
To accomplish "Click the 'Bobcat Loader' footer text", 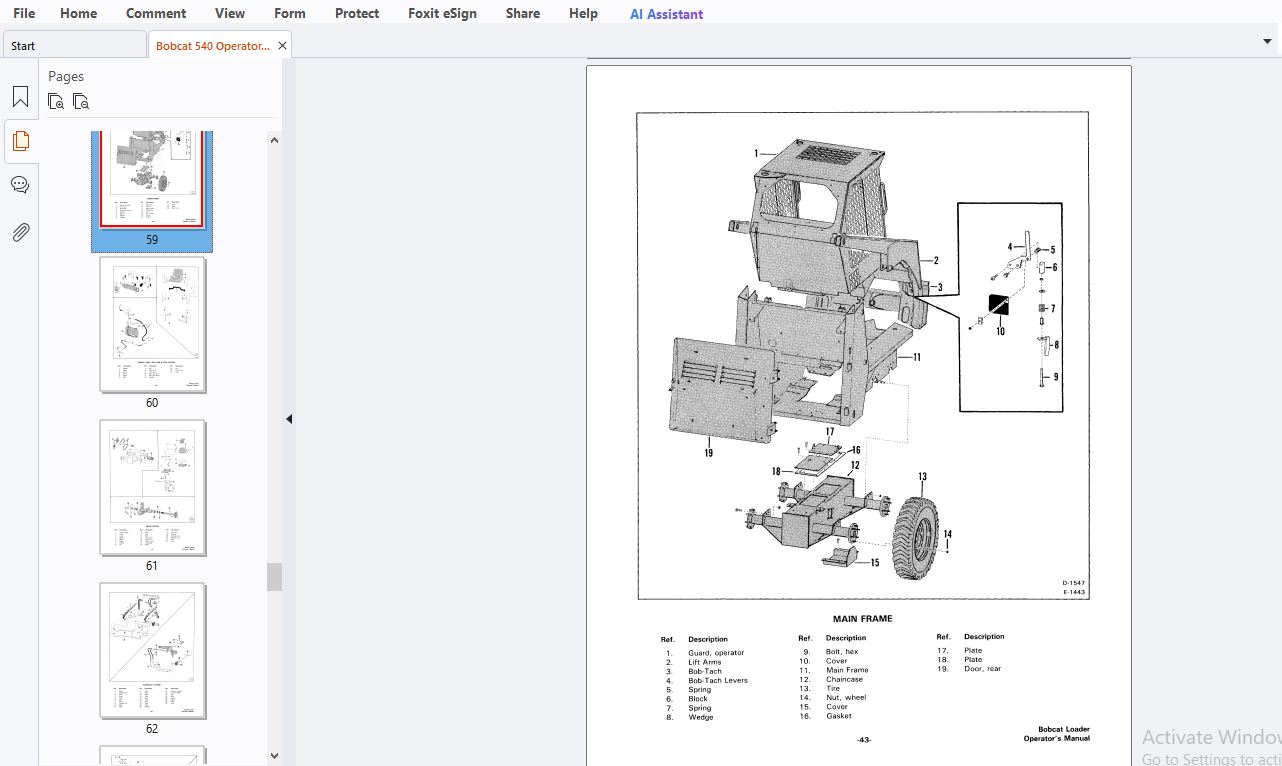I will tap(1063, 730).
